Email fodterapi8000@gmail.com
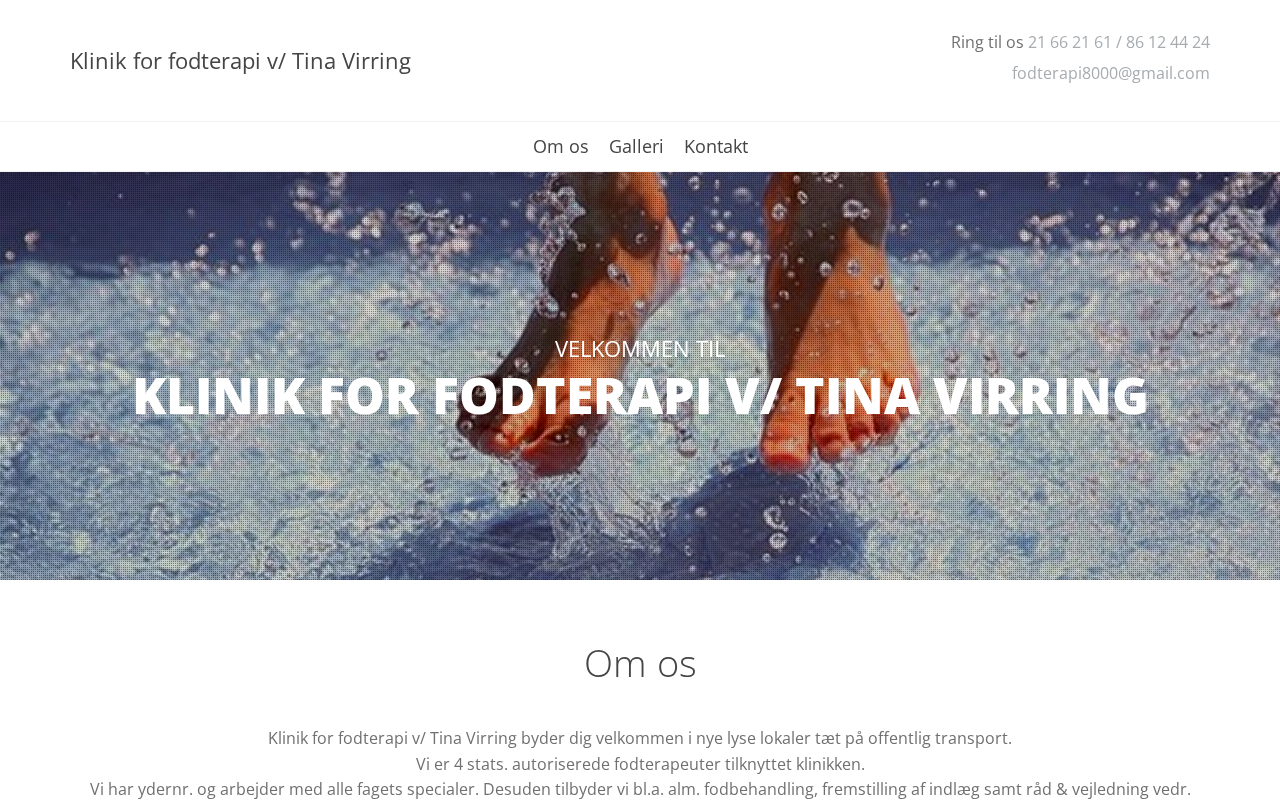 point(1111,73)
